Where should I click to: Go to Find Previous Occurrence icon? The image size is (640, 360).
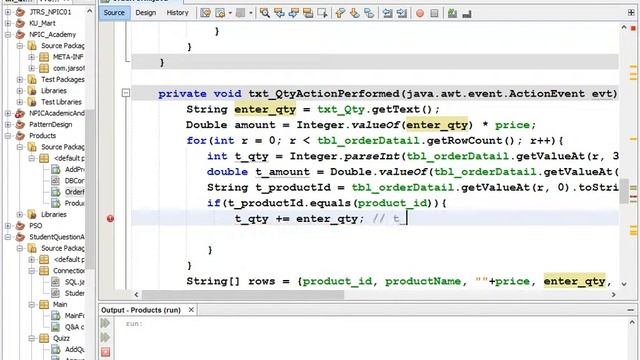279,13
